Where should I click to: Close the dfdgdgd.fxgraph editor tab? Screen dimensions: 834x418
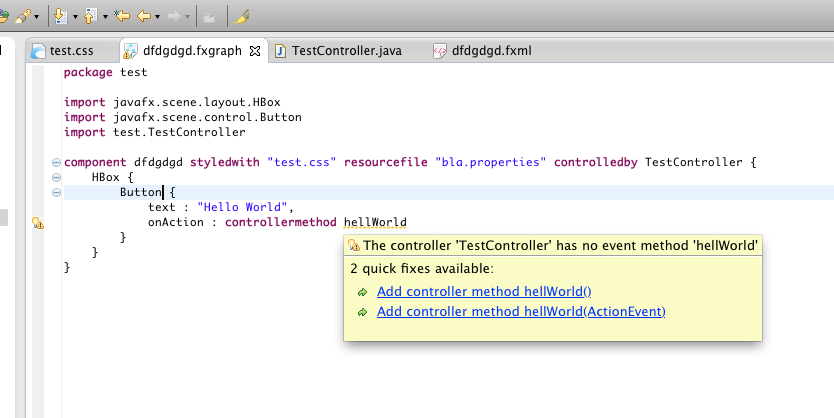[254, 50]
